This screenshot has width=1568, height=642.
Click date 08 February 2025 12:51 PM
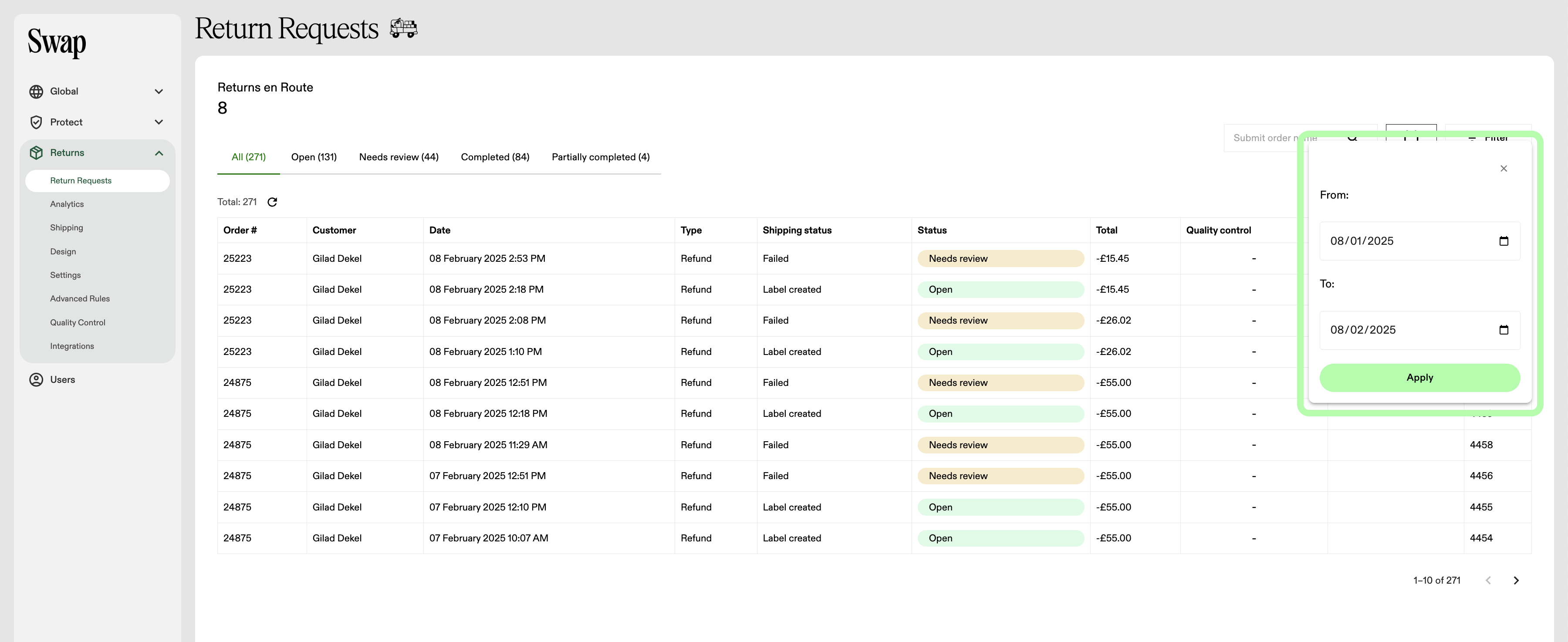click(487, 383)
